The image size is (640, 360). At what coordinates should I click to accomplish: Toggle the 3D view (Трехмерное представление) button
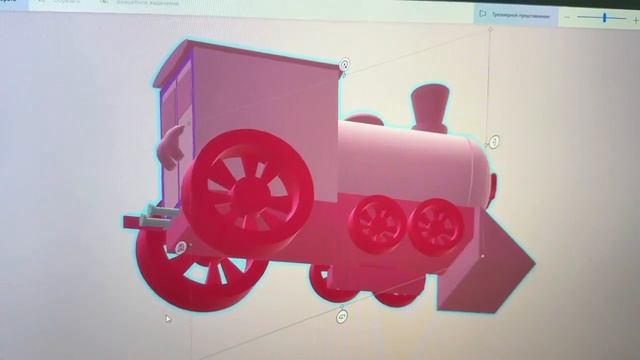point(516,16)
